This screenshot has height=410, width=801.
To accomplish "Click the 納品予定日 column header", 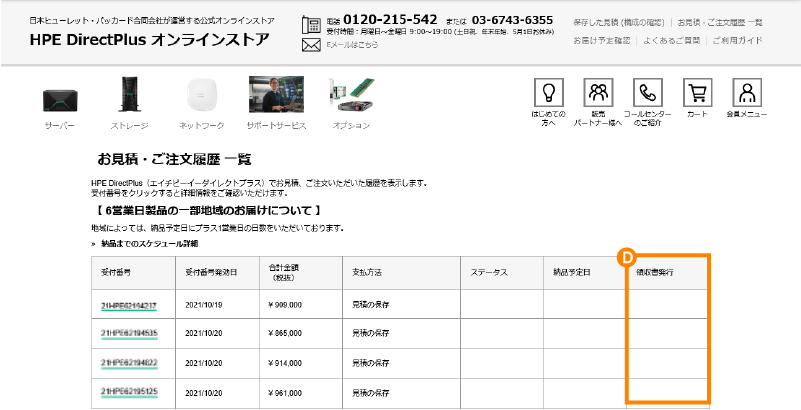I will pos(585,273).
